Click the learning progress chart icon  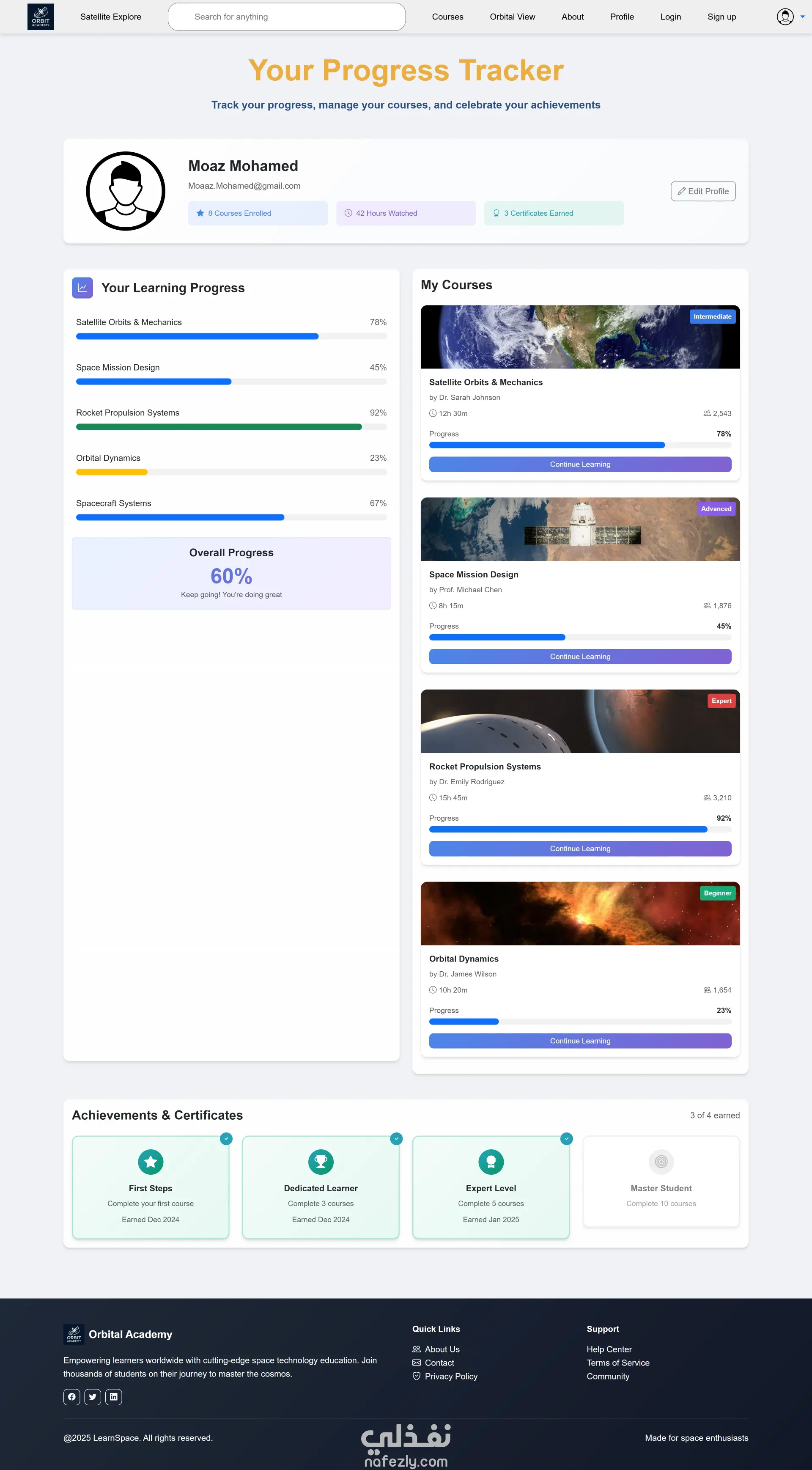click(82, 288)
